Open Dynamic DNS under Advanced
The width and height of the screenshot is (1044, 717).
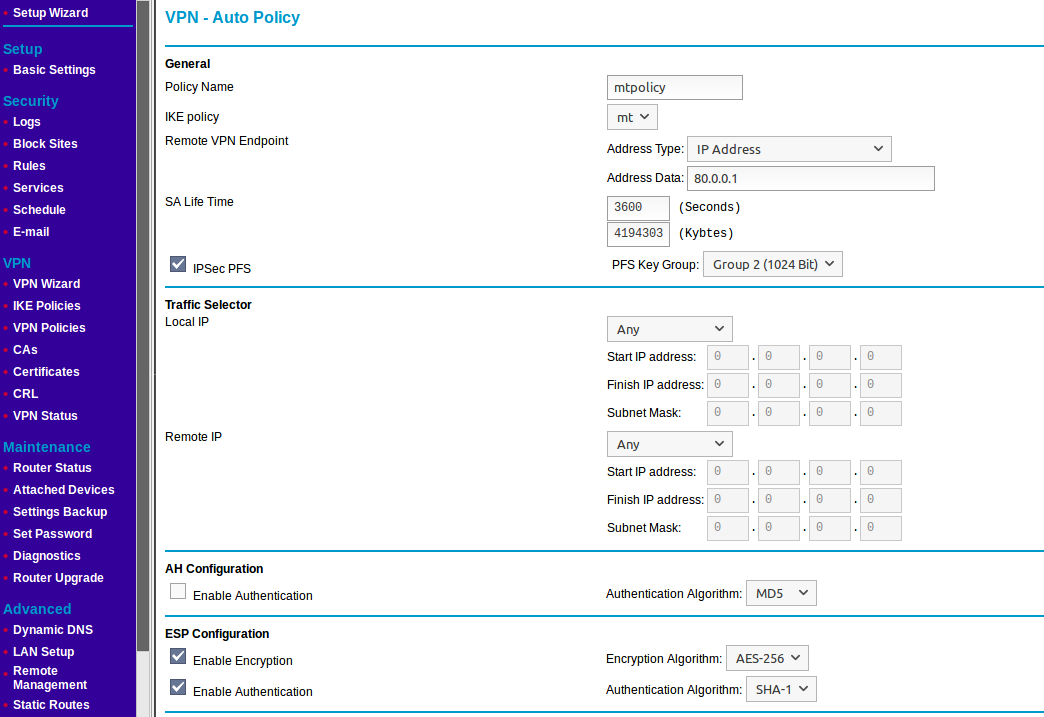point(53,630)
